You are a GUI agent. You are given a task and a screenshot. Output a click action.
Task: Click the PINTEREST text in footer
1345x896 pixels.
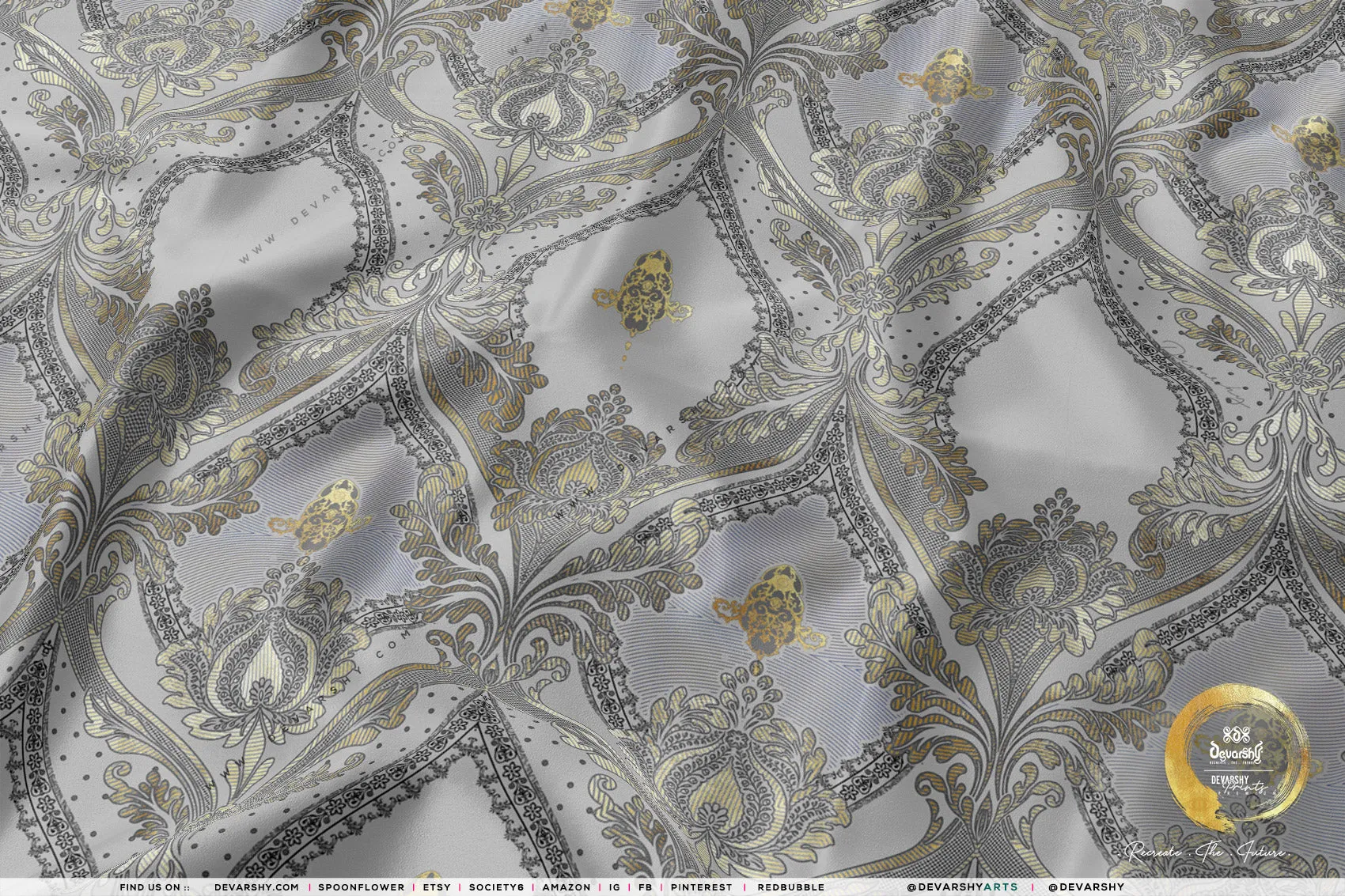point(702,887)
